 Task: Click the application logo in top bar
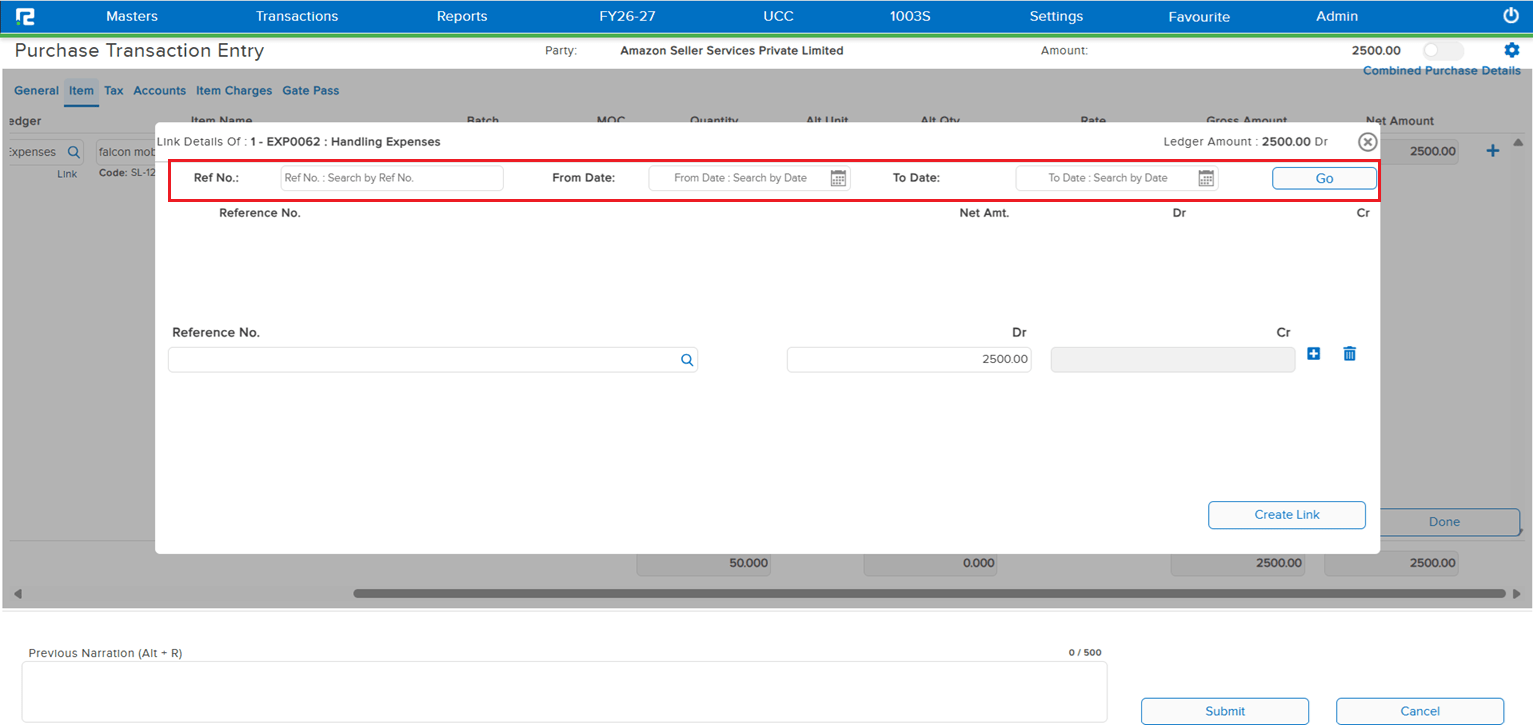click(26, 17)
